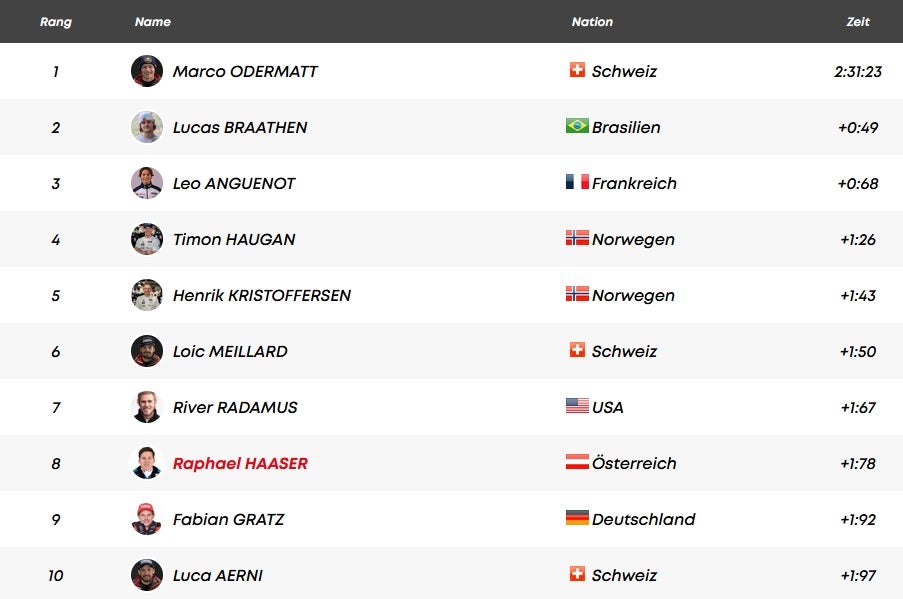
Task: Select the Loic MEILLARD name
Action: coord(230,351)
